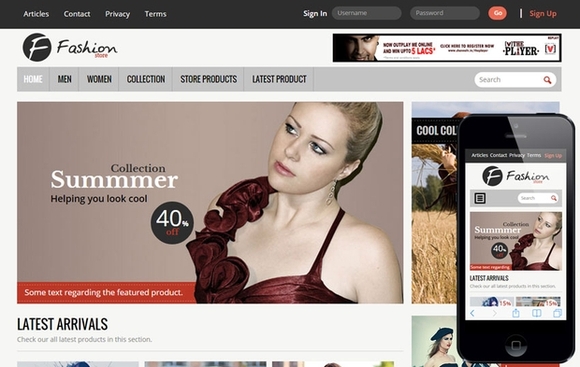580x367 pixels.
Task: Click the Summer Collection hero banner
Action: tap(210, 203)
